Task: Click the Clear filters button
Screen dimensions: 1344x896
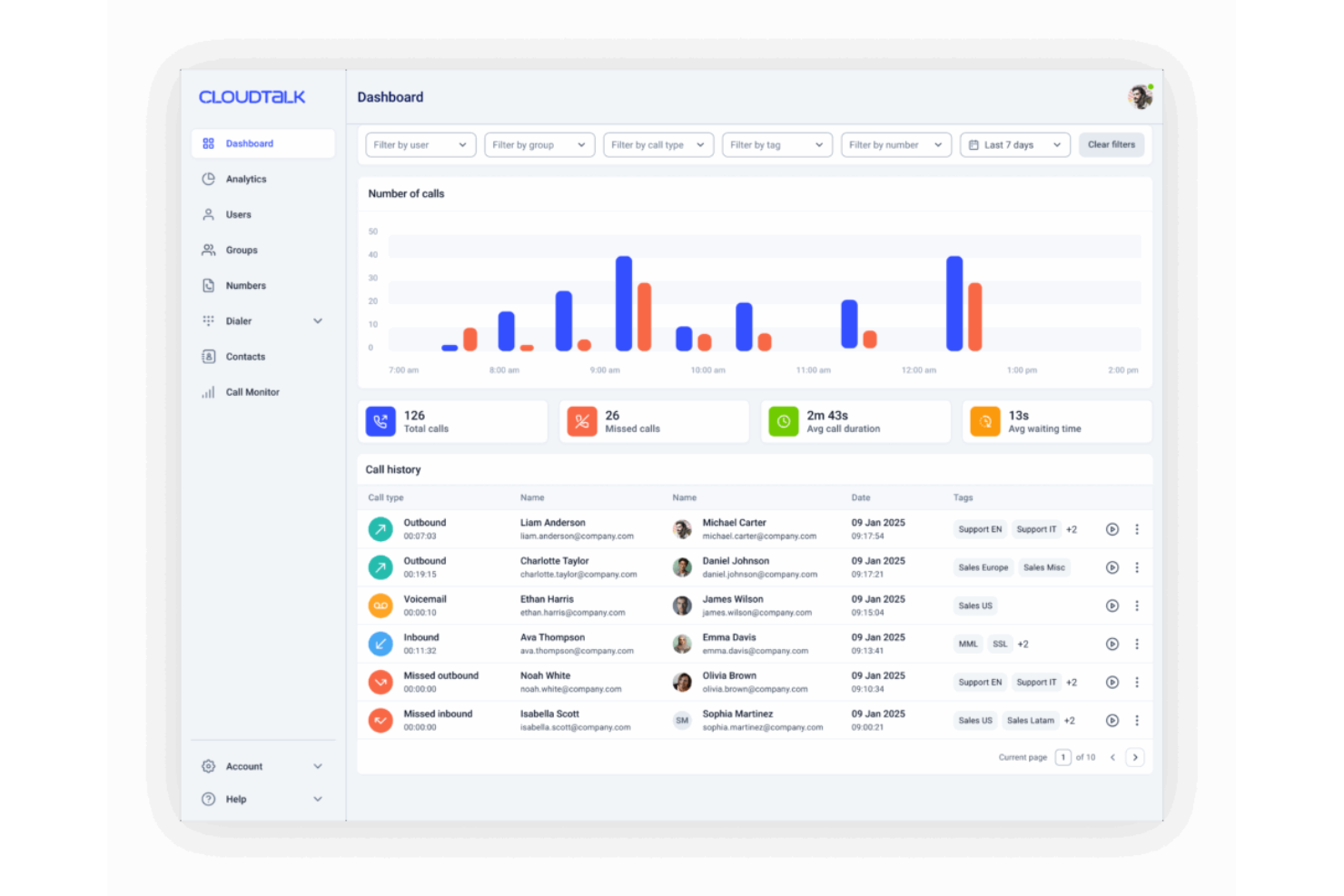Action: click(1112, 144)
